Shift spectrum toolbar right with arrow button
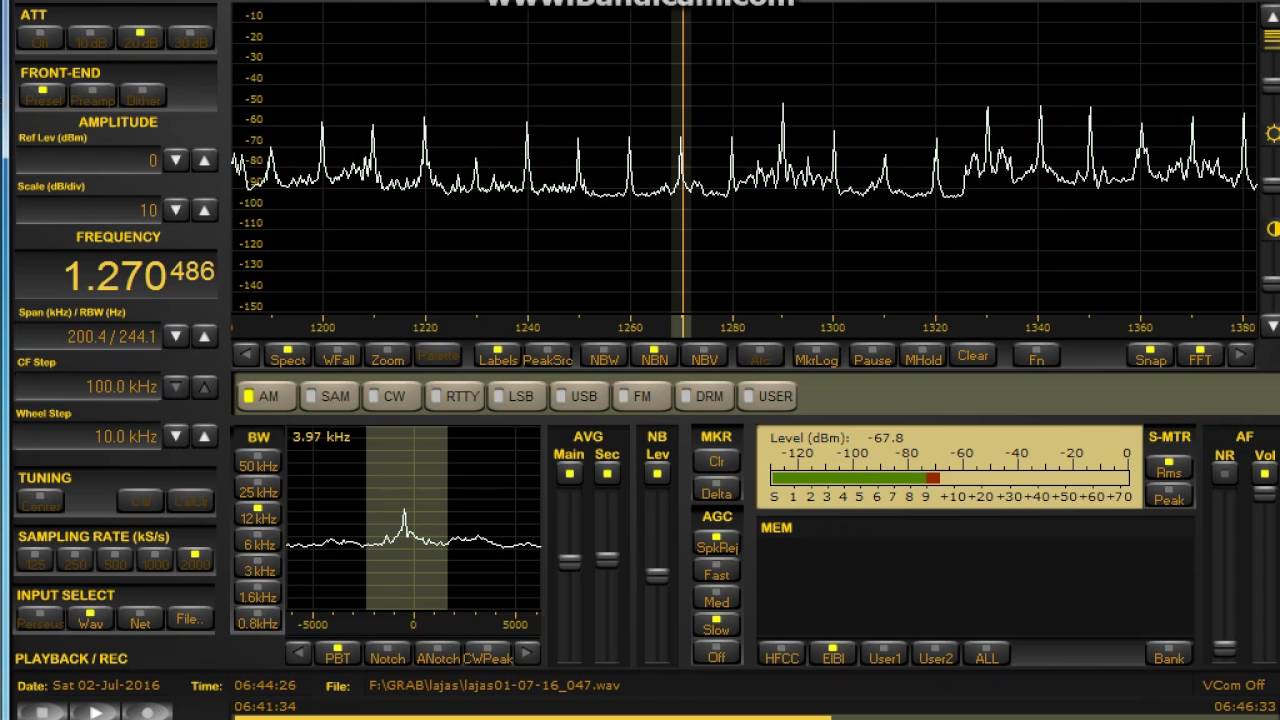 tap(1240, 355)
